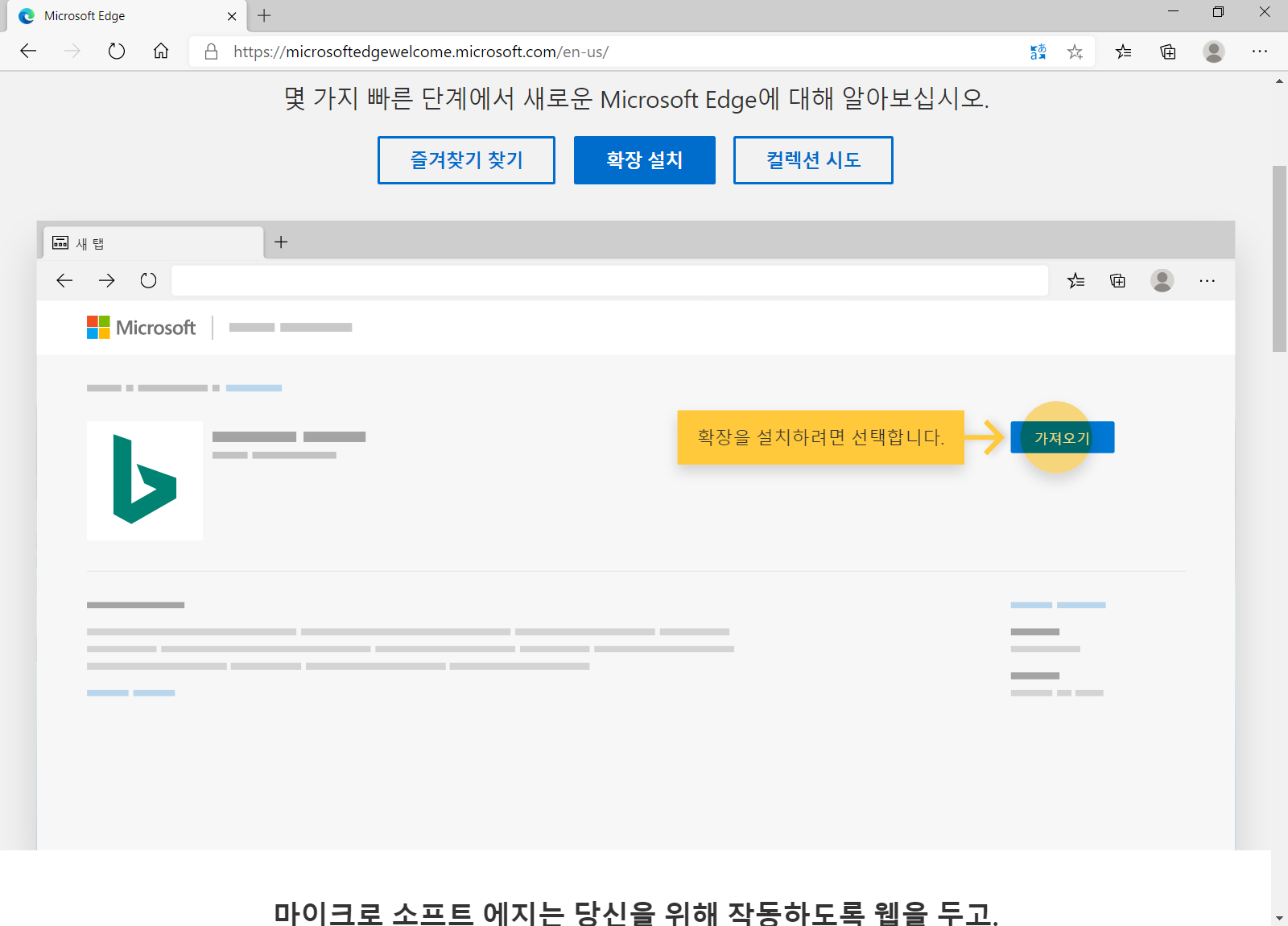
Task: Click the demo browser's refresh icon
Action: [148, 280]
